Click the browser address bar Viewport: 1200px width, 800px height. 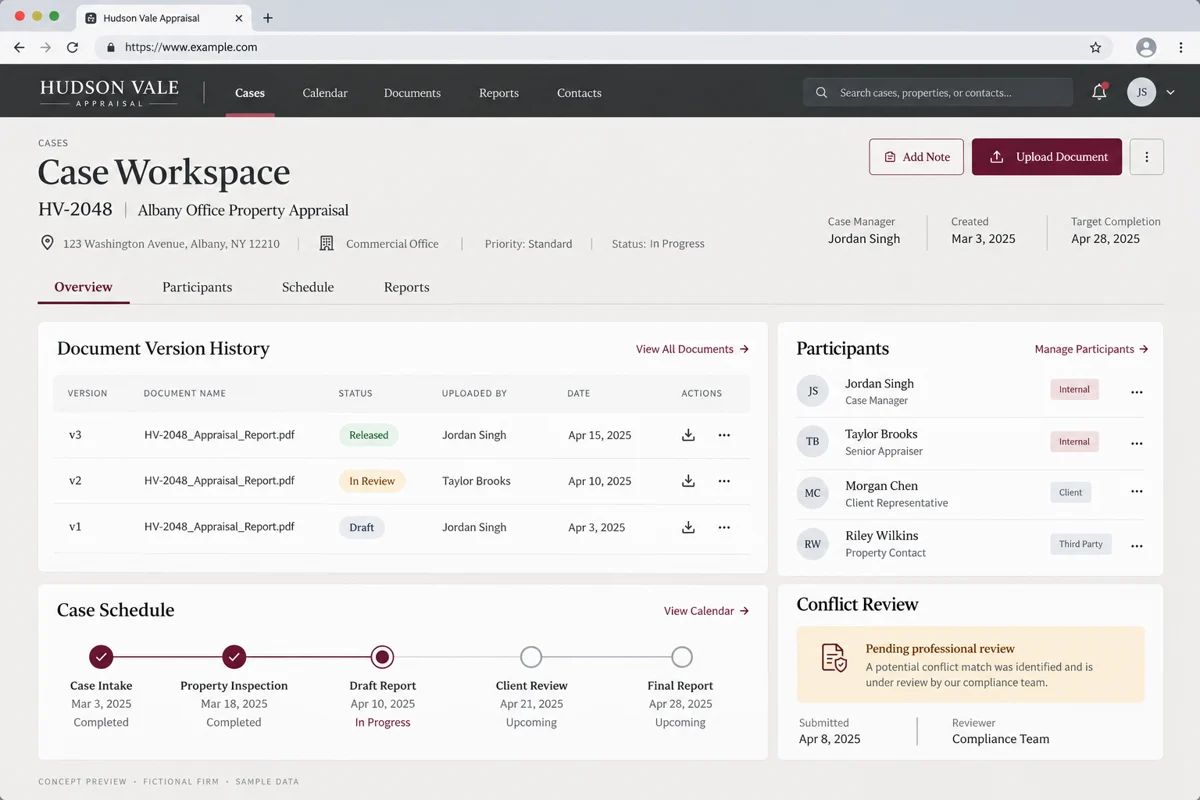[x=603, y=47]
